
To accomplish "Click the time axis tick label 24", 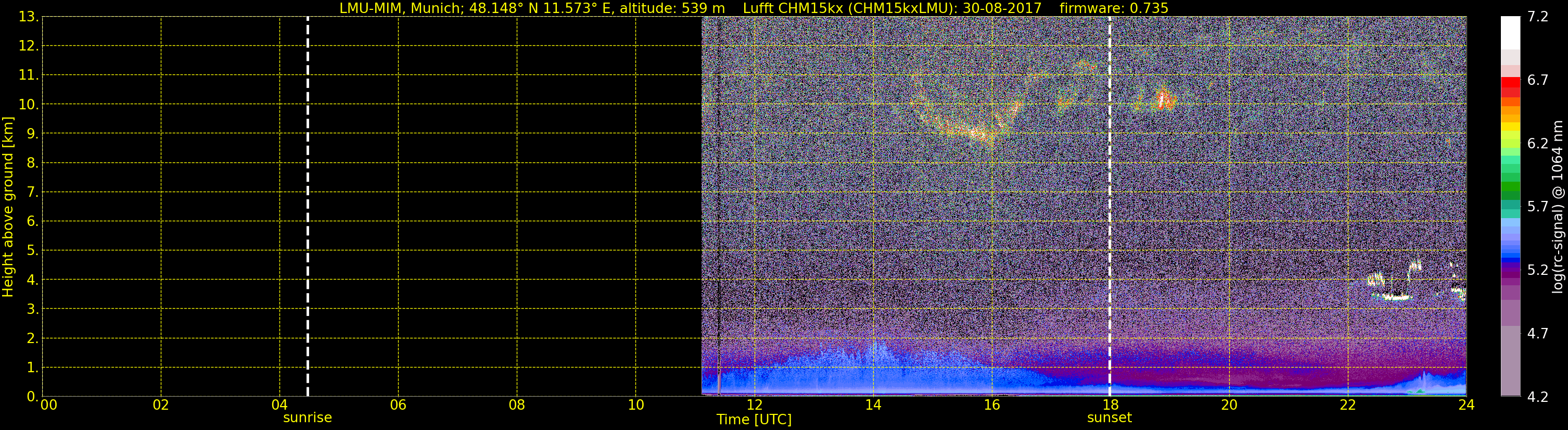I will coord(1467,405).
